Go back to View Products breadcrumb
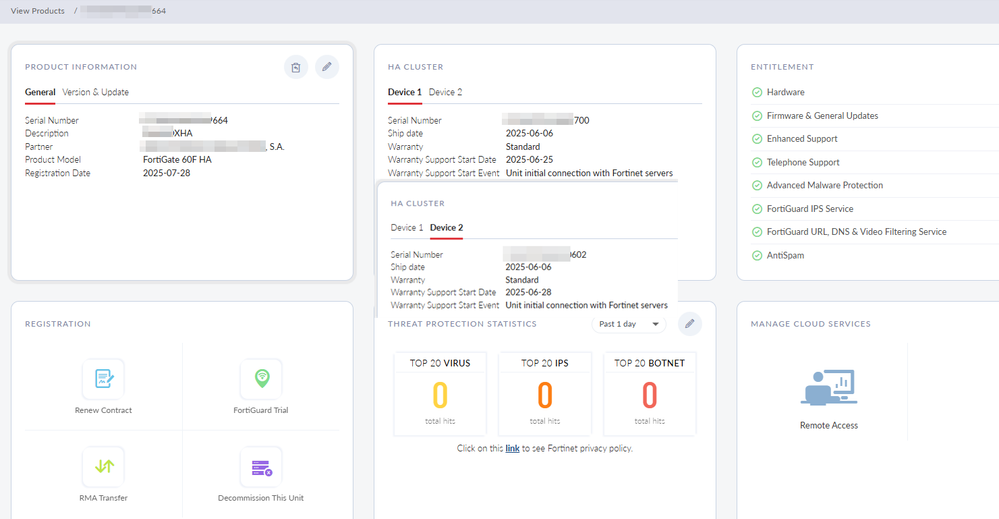 pos(37,11)
